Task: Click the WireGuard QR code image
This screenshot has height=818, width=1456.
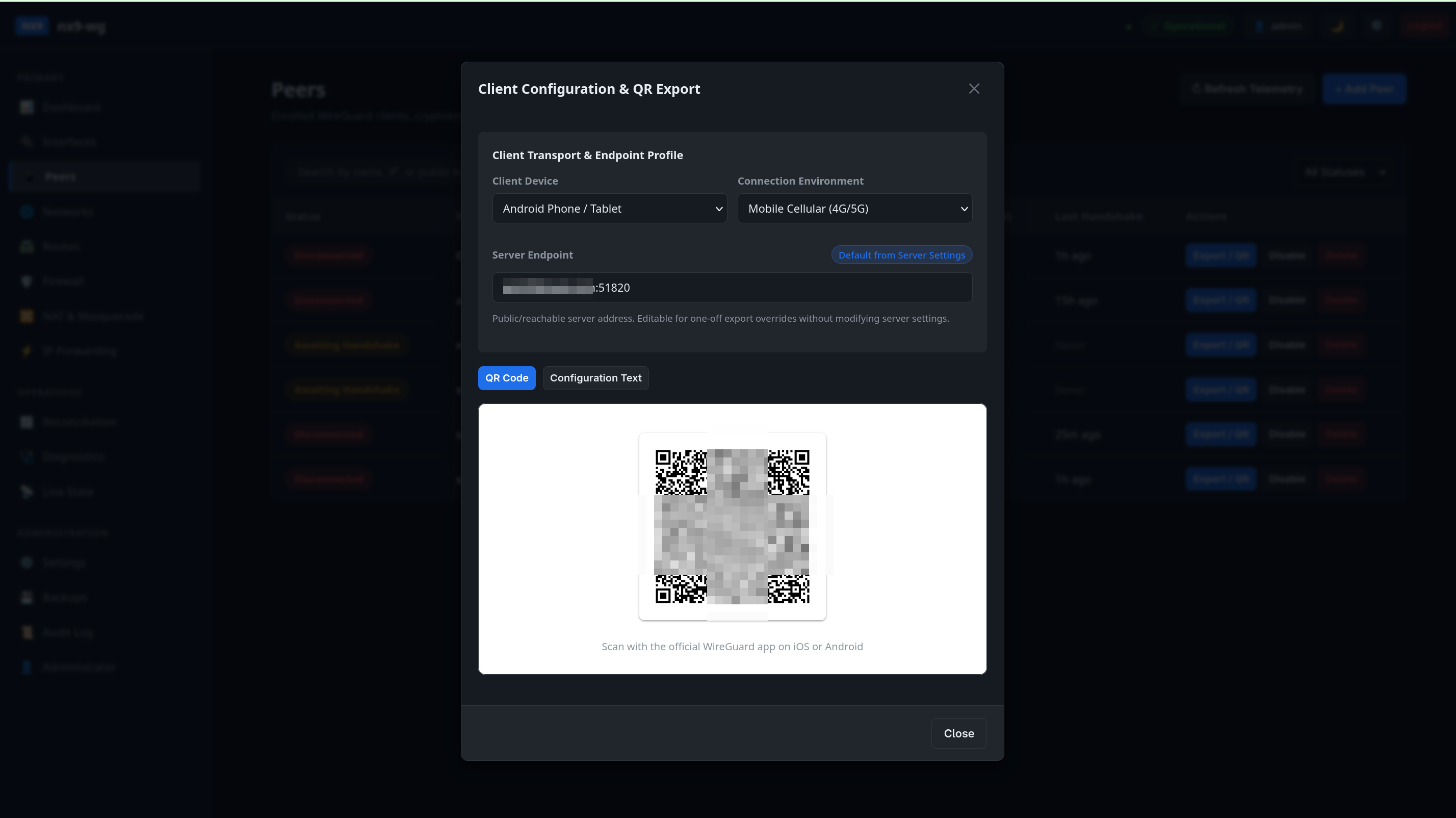Action: tap(732, 527)
